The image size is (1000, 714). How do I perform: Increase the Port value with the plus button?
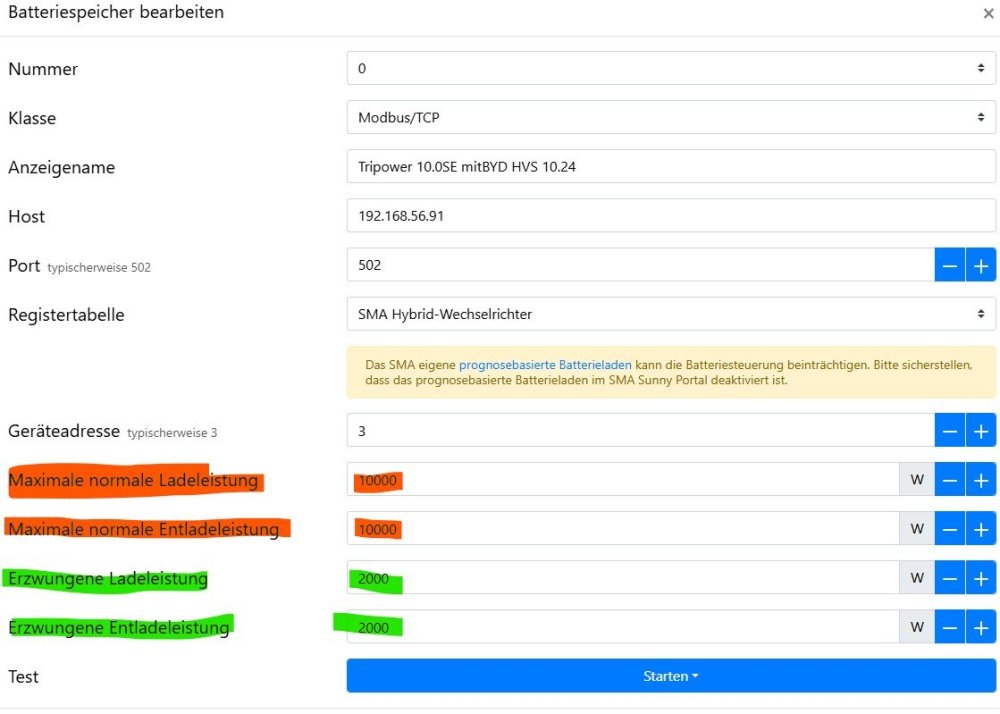coord(981,265)
